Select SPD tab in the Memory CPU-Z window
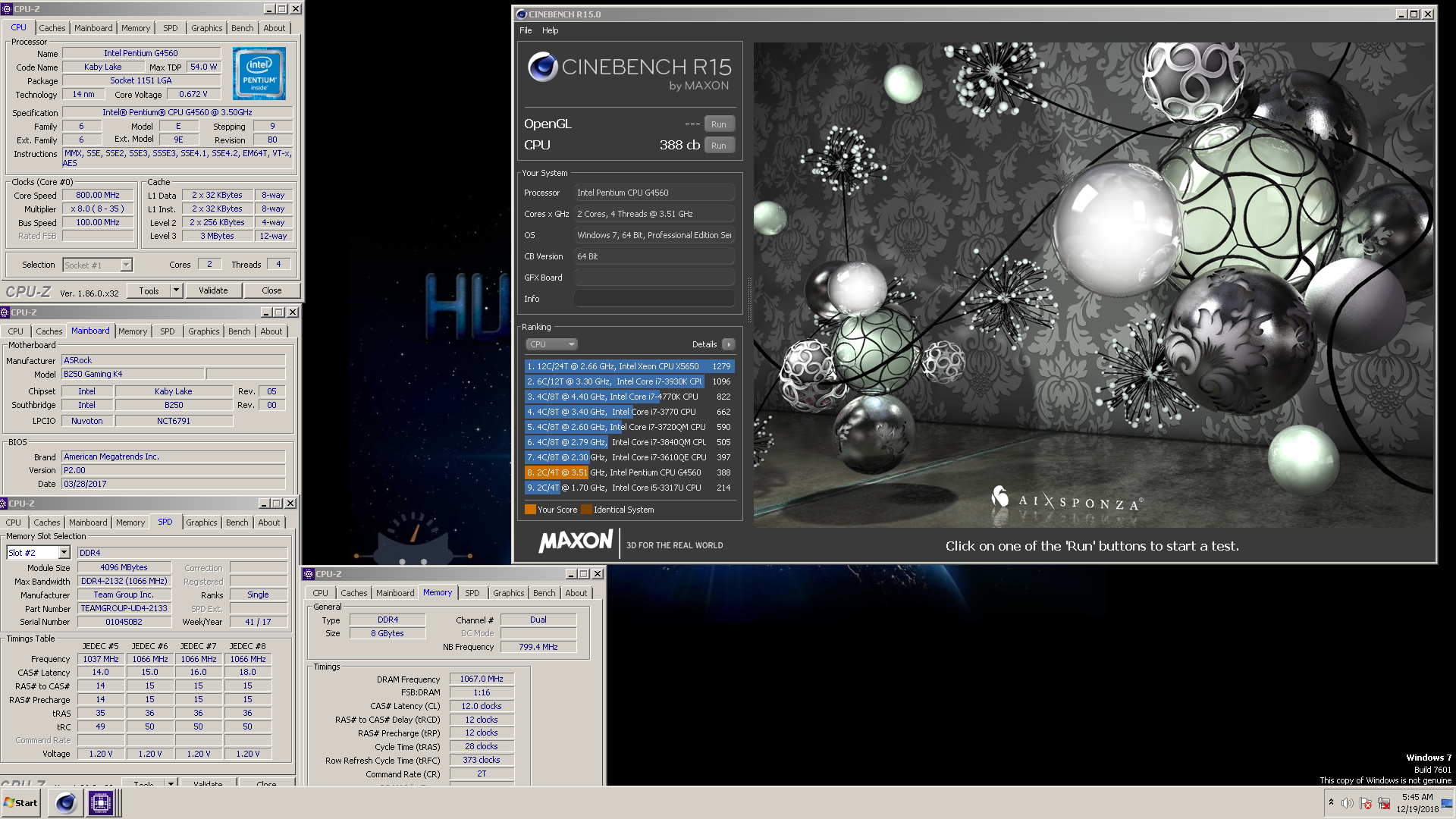The height and width of the screenshot is (819, 1456). click(472, 593)
